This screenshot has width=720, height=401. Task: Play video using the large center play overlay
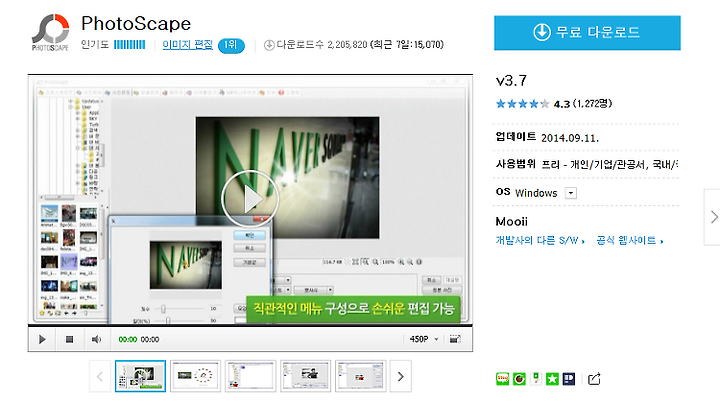(250, 199)
